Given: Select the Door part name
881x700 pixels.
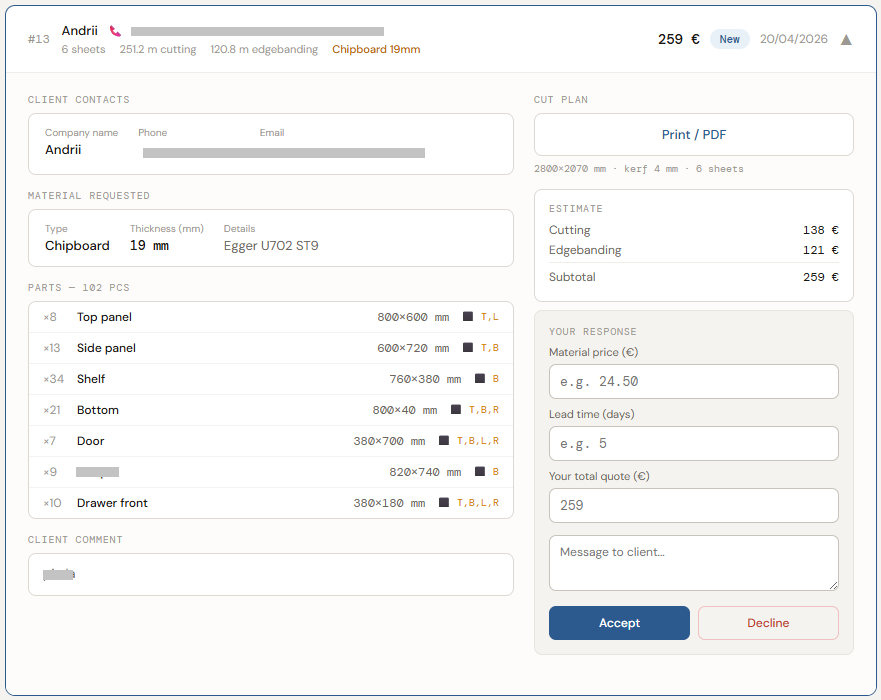Looking at the screenshot, I should click(90, 440).
